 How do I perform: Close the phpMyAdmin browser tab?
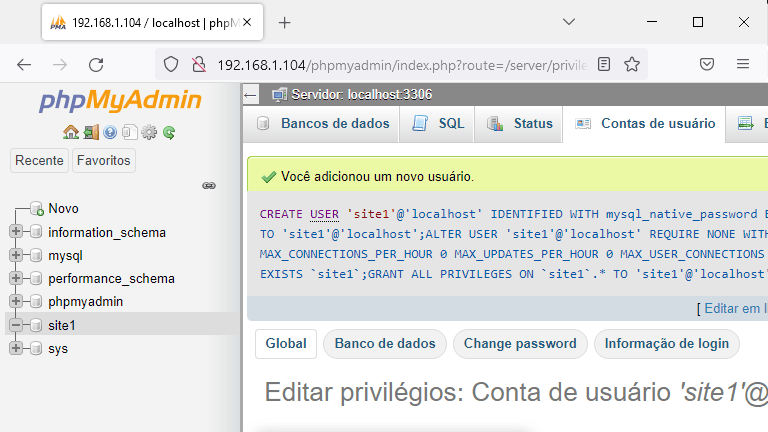point(247,22)
